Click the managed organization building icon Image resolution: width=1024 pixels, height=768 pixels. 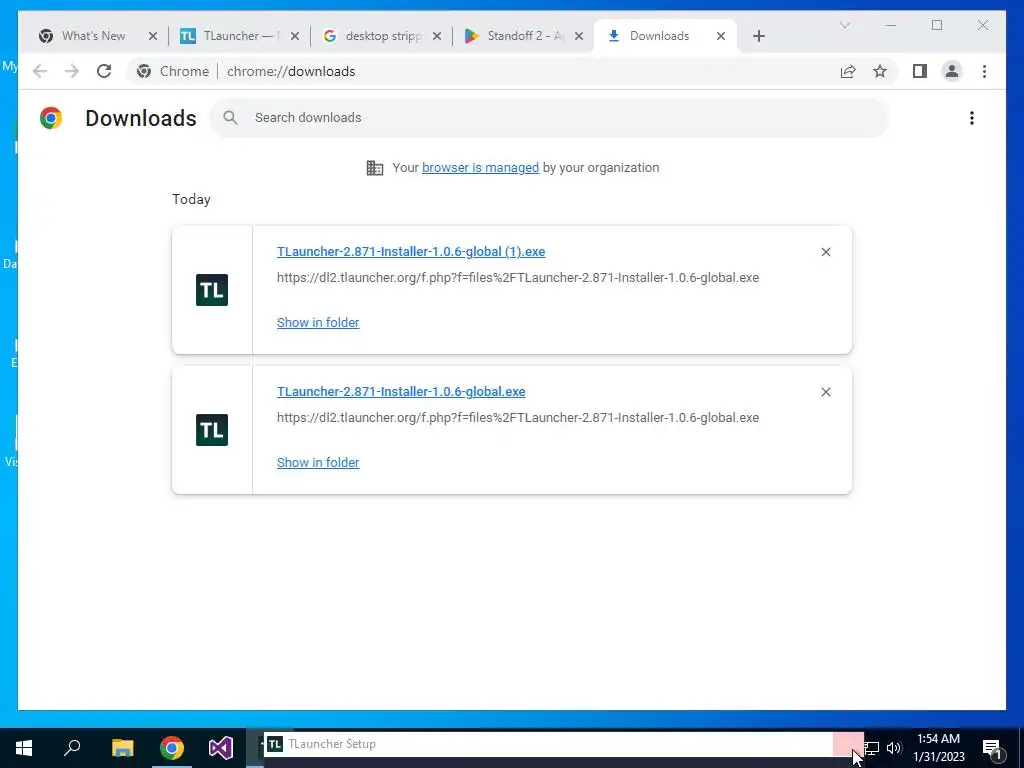pyautogui.click(x=375, y=168)
